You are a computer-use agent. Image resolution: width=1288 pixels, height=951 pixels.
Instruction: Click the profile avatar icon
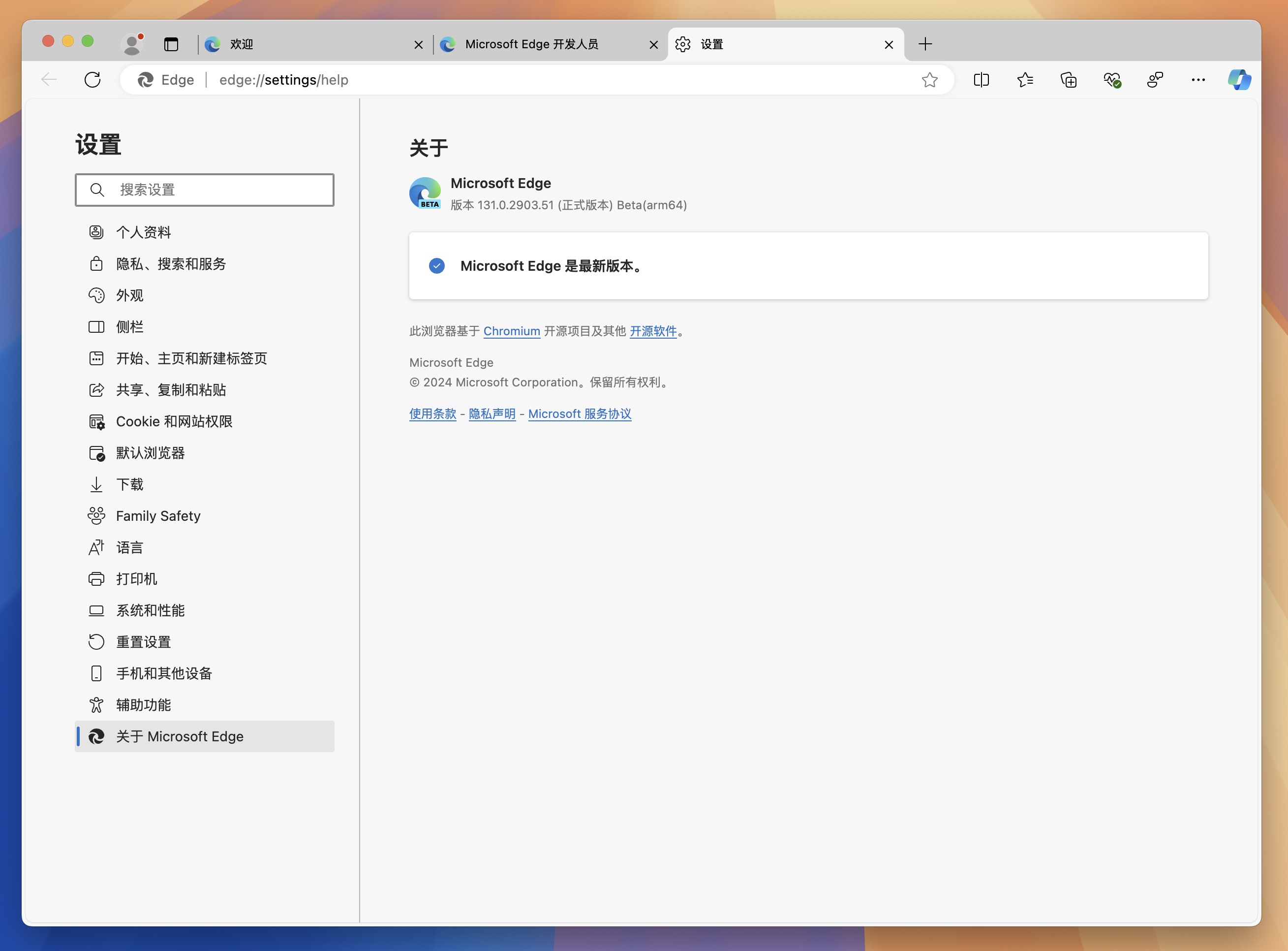point(132,44)
